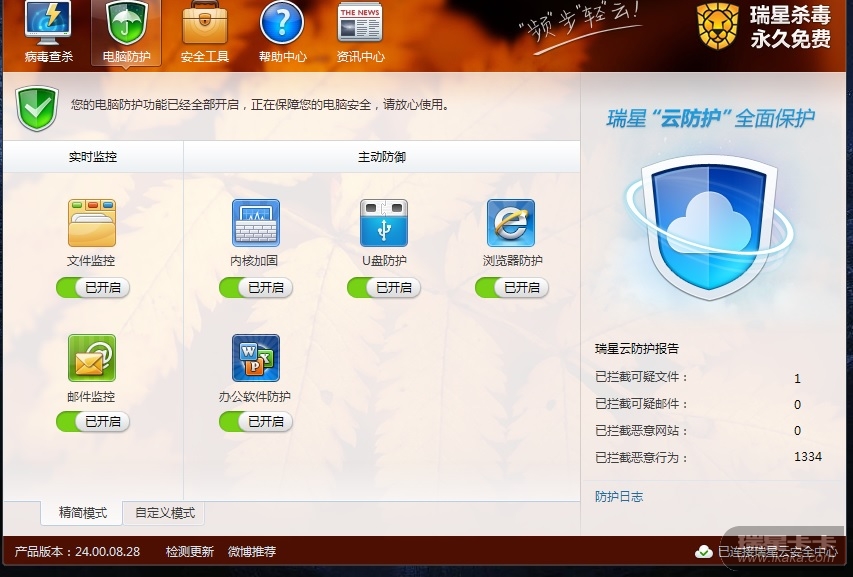Click the 办公软件防护 label
Viewport: 853px width, 577px height.
(255, 396)
